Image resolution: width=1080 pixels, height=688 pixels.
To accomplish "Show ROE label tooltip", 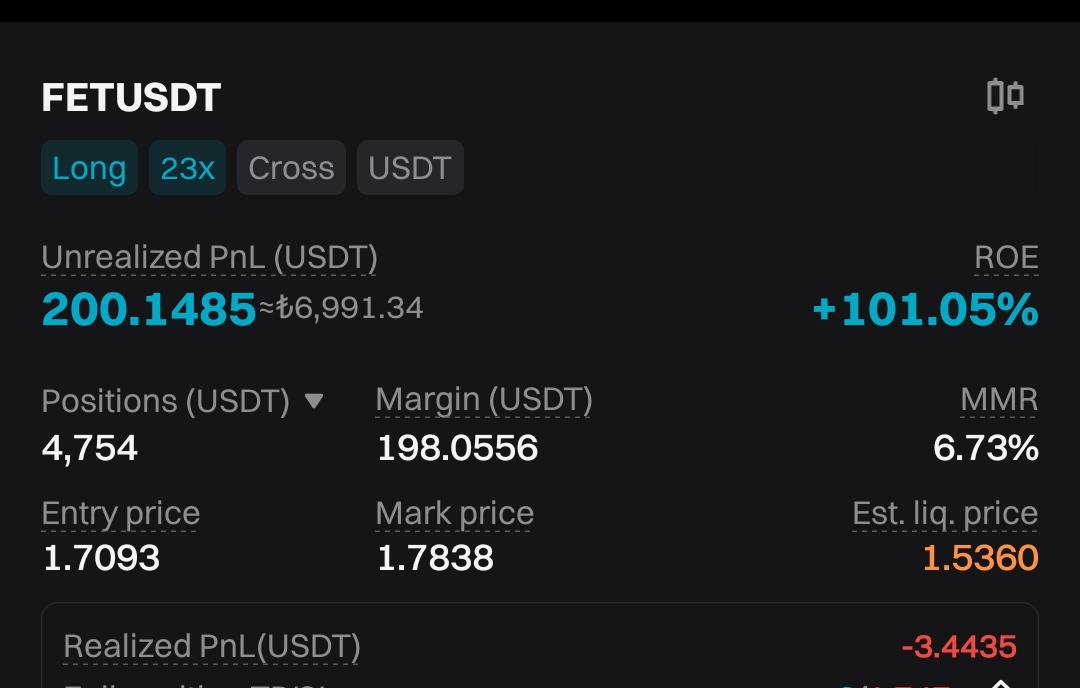I will click(x=1006, y=258).
